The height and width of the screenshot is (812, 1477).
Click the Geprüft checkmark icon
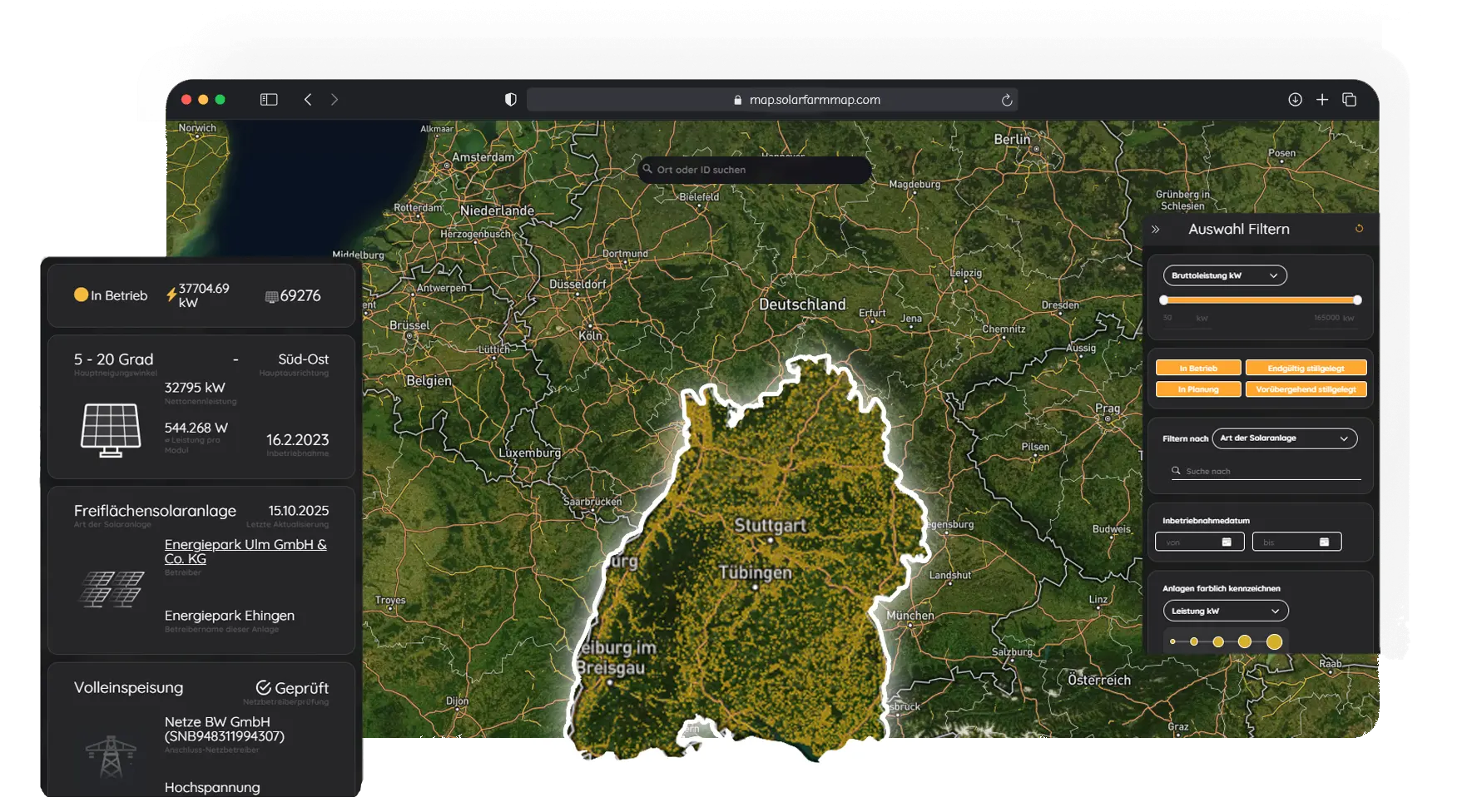tap(264, 687)
